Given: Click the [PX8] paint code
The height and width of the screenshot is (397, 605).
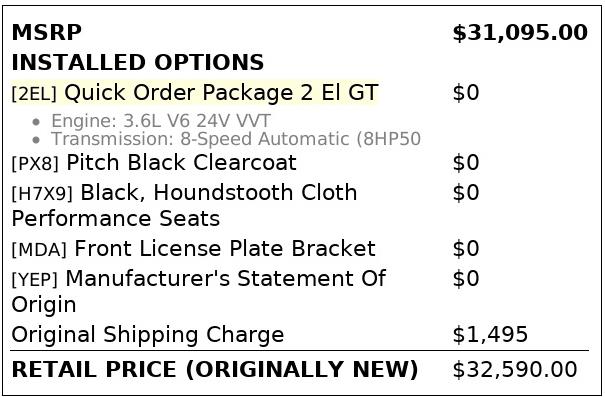Looking at the screenshot, I should (x=35, y=164).
